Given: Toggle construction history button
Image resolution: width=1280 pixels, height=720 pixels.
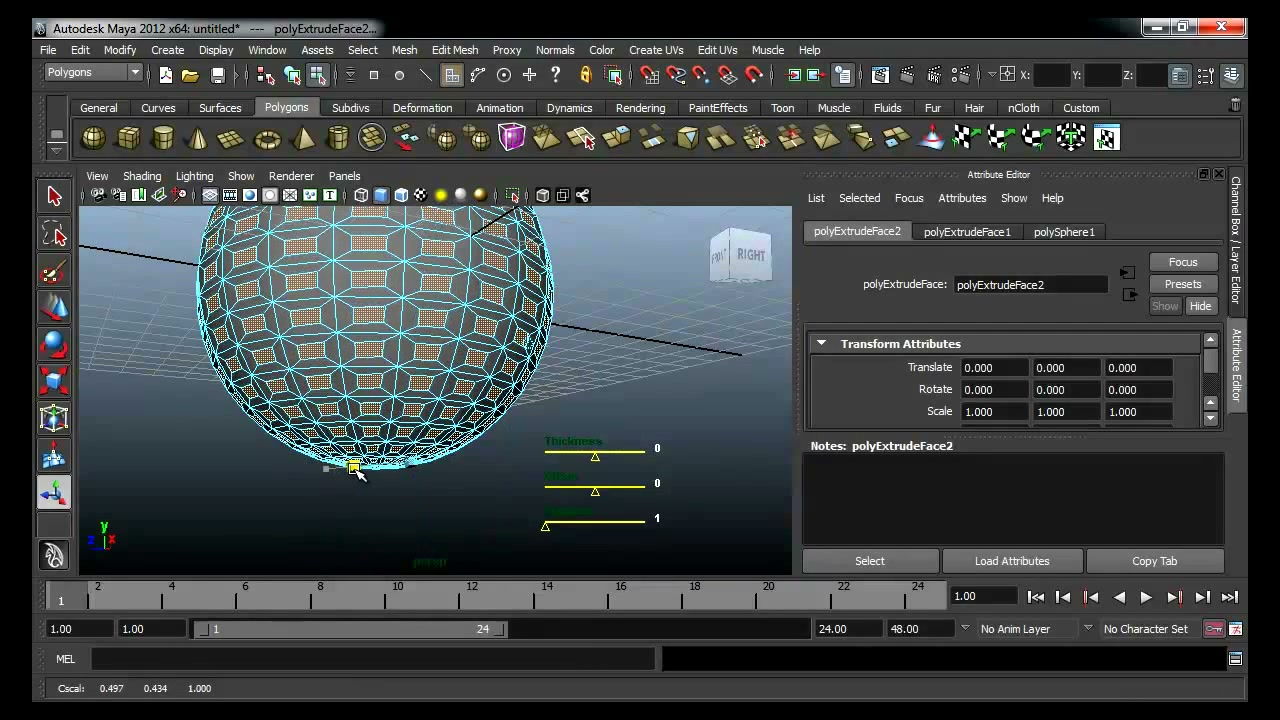Looking at the screenshot, I should (843, 75).
